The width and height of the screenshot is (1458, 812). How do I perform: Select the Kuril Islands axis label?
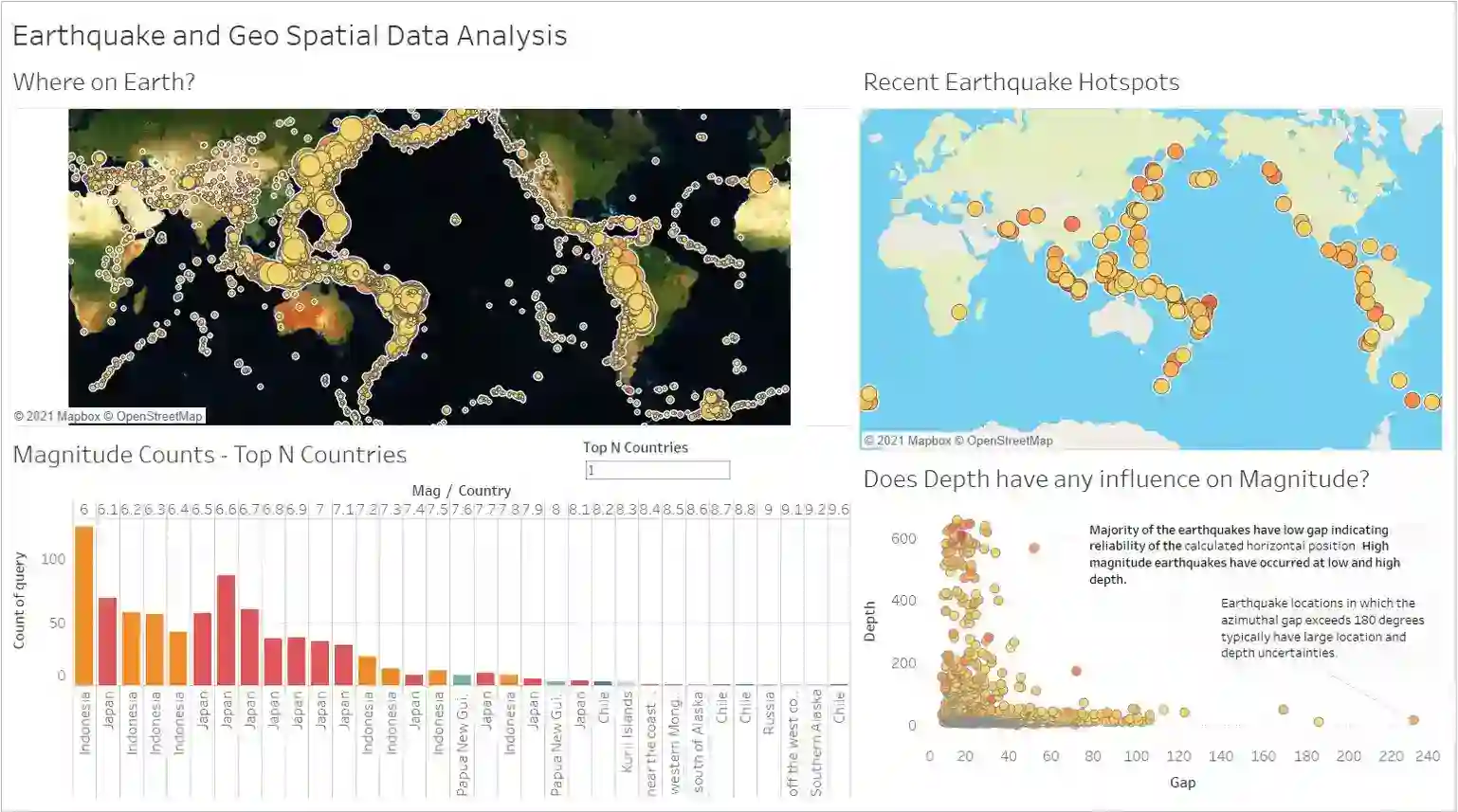[x=627, y=731]
